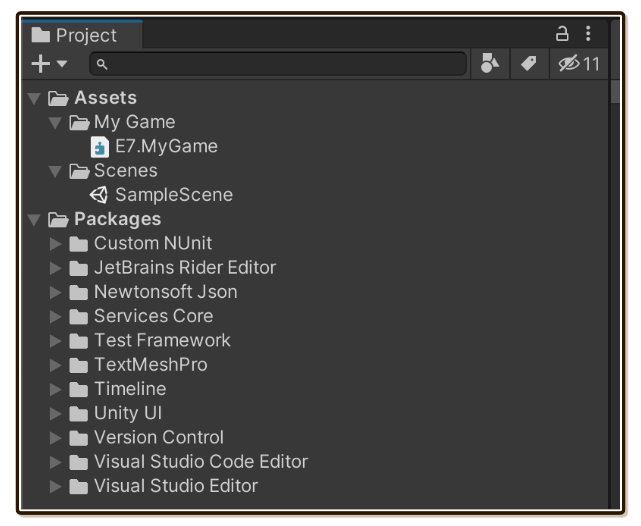
Task: Click the Packages open-folder icon
Action: click(x=58, y=220)
